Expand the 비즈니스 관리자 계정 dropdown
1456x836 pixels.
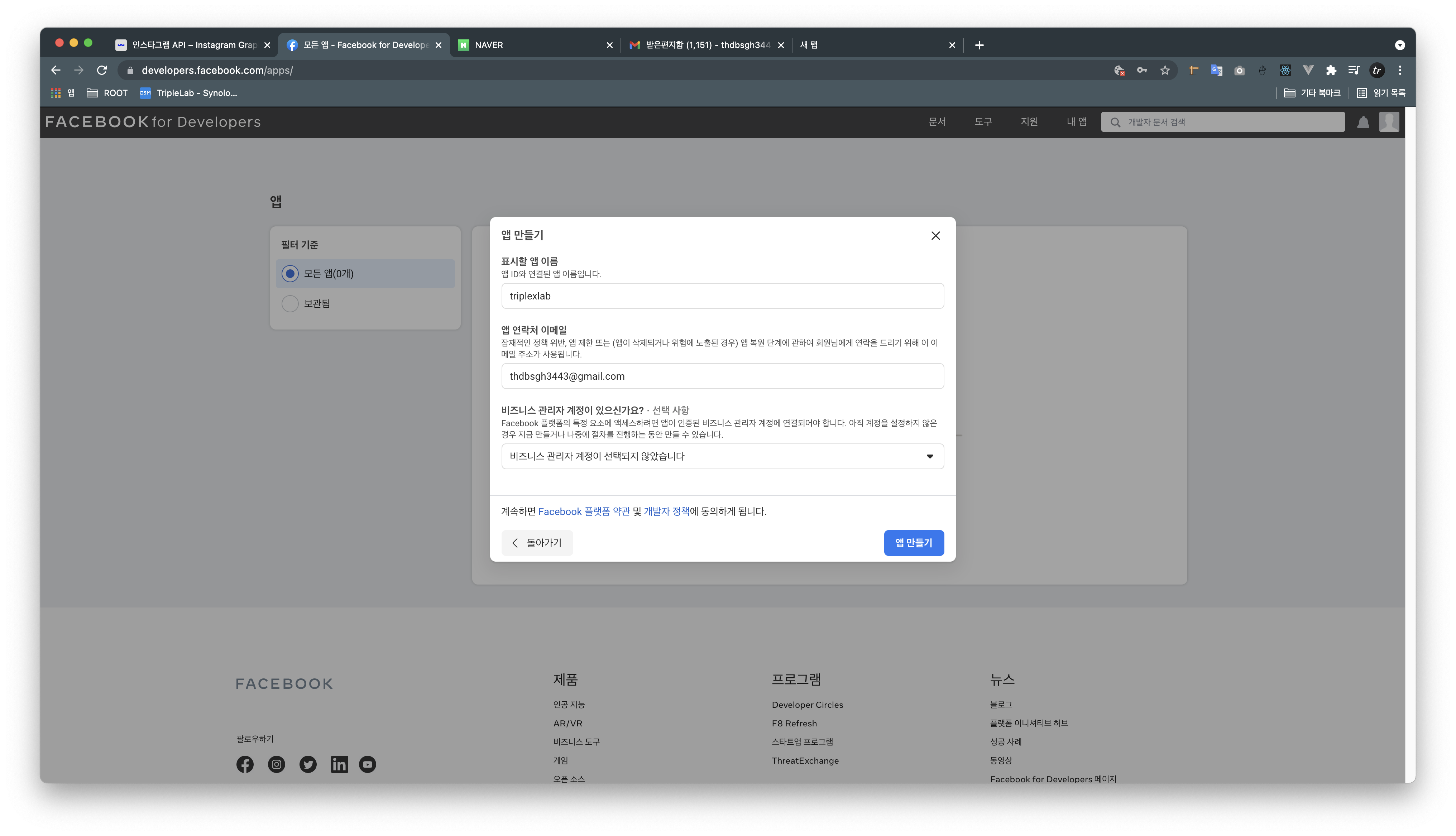[722, 456]
